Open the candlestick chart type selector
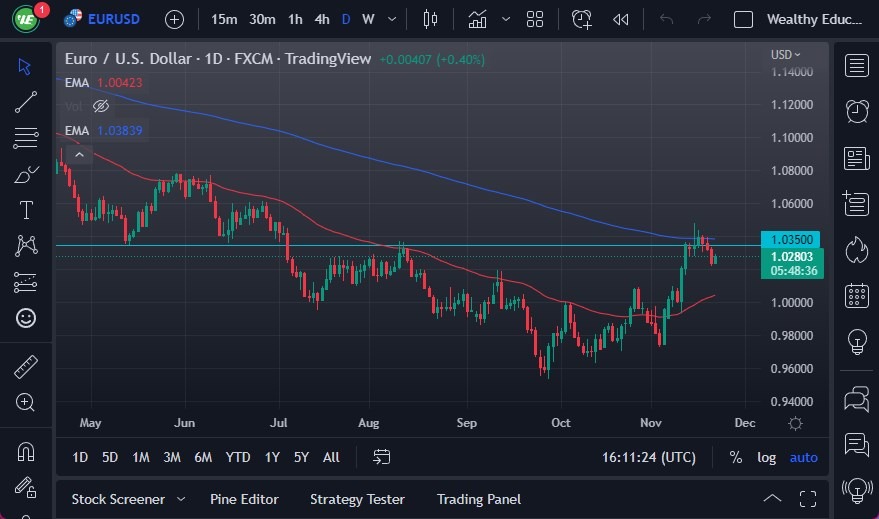This screenshot has width=879, height=519. tap(431, 19)
